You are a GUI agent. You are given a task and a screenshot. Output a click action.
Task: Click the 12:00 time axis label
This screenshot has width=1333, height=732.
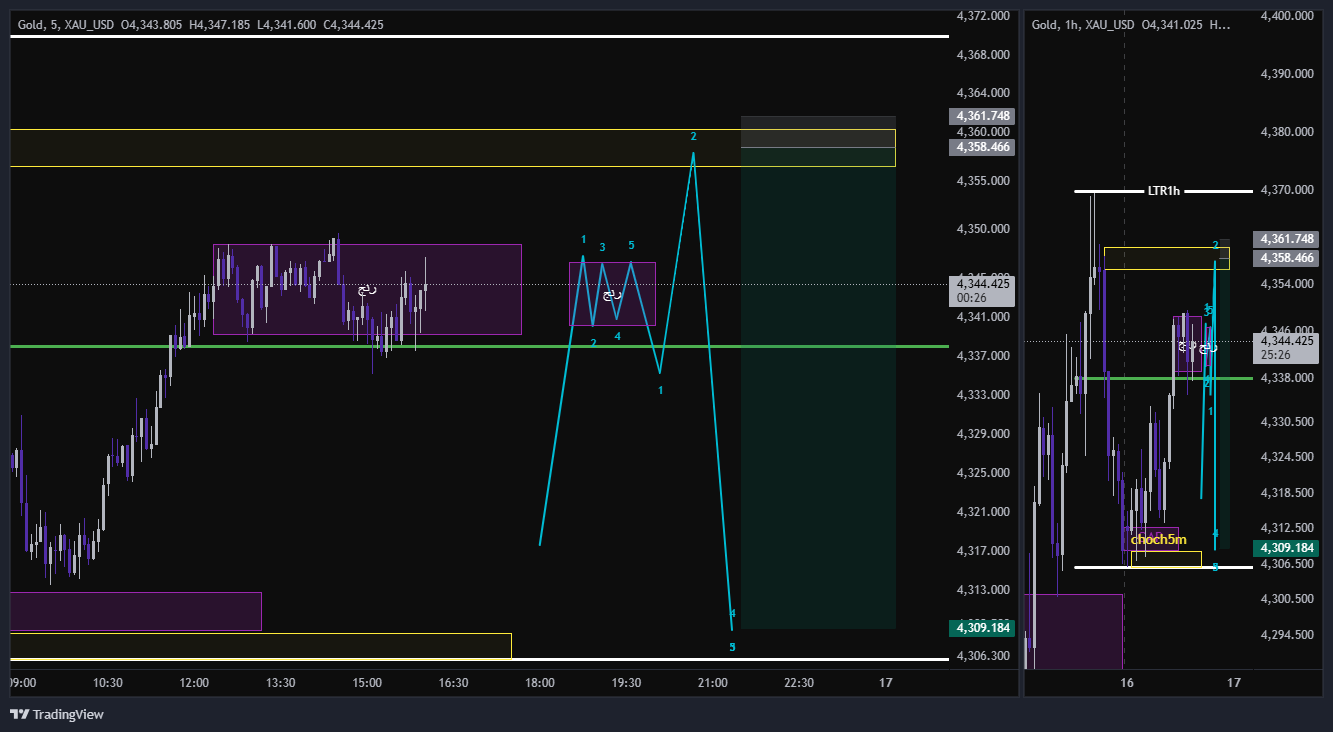click(194, 683)
